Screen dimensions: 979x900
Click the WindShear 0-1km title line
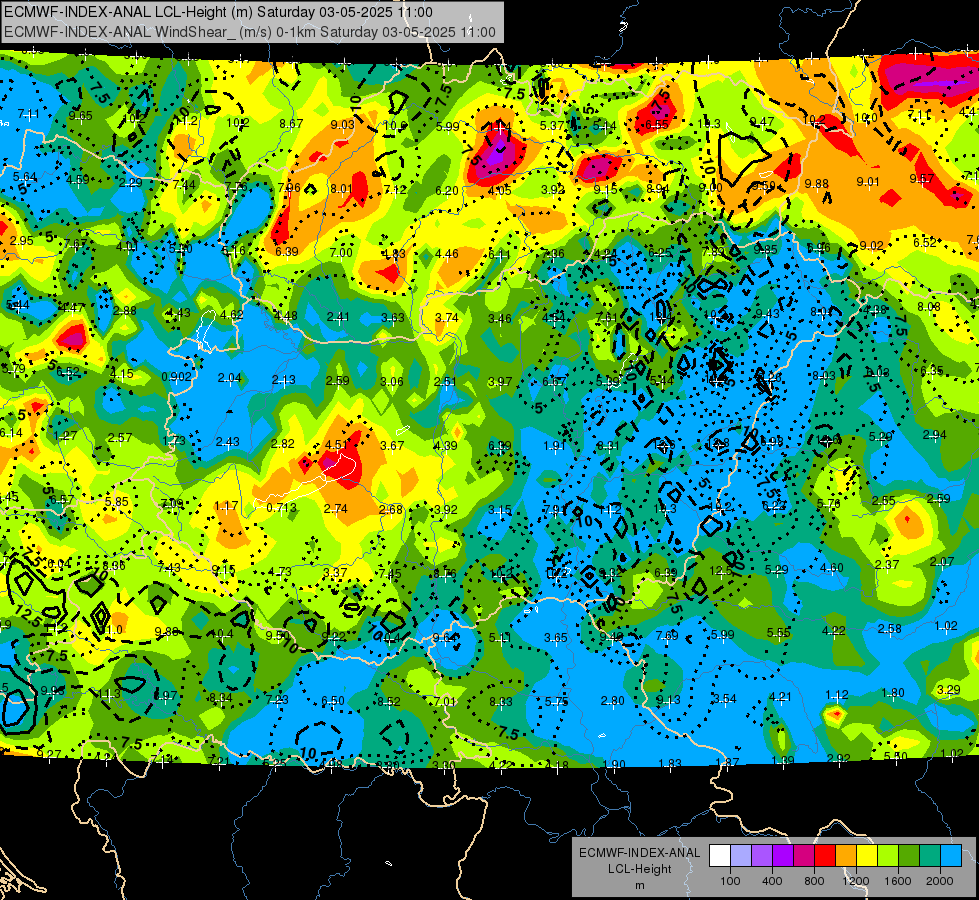(x=250, y=32)
